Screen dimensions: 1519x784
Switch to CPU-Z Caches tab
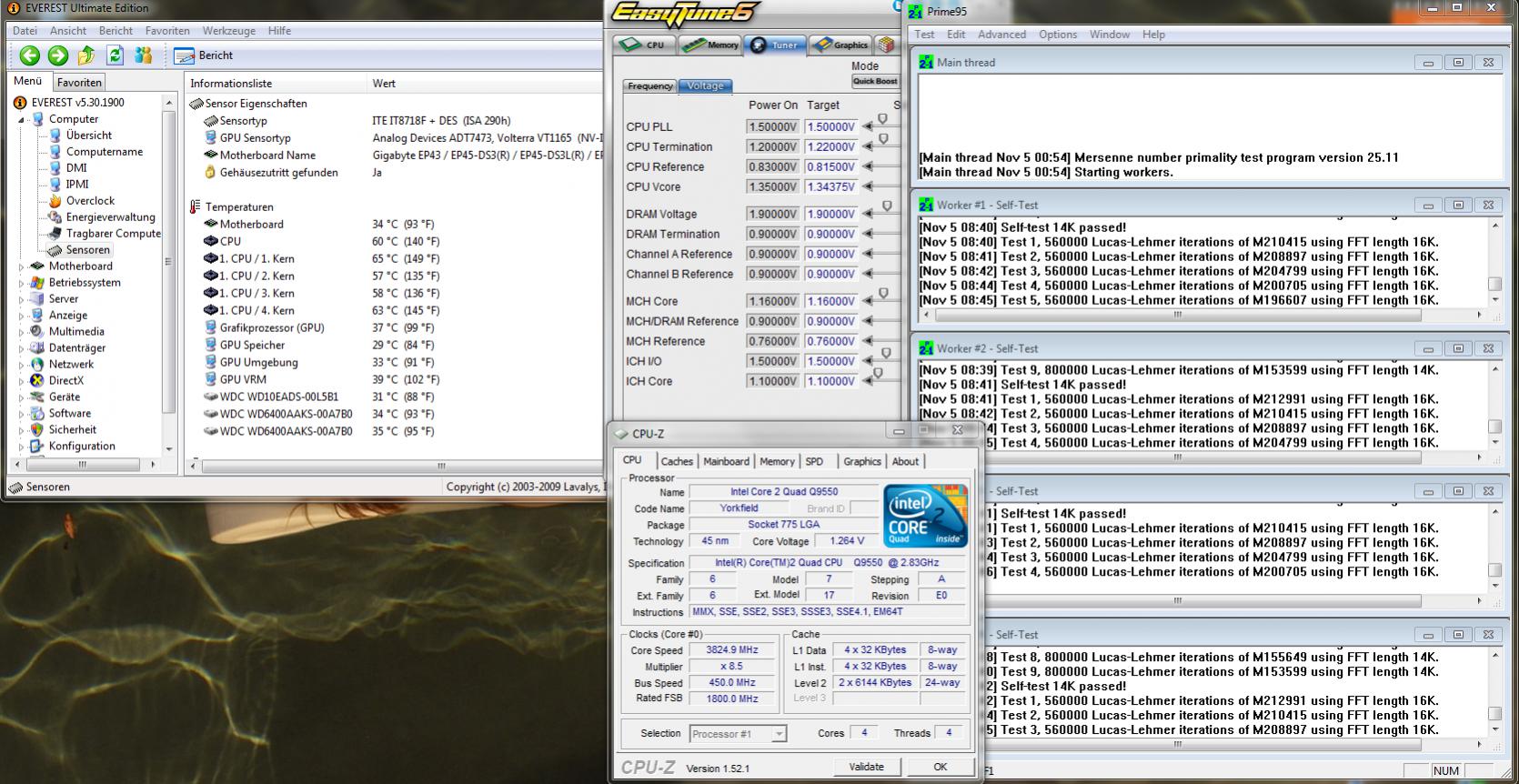tap(677, 461)
